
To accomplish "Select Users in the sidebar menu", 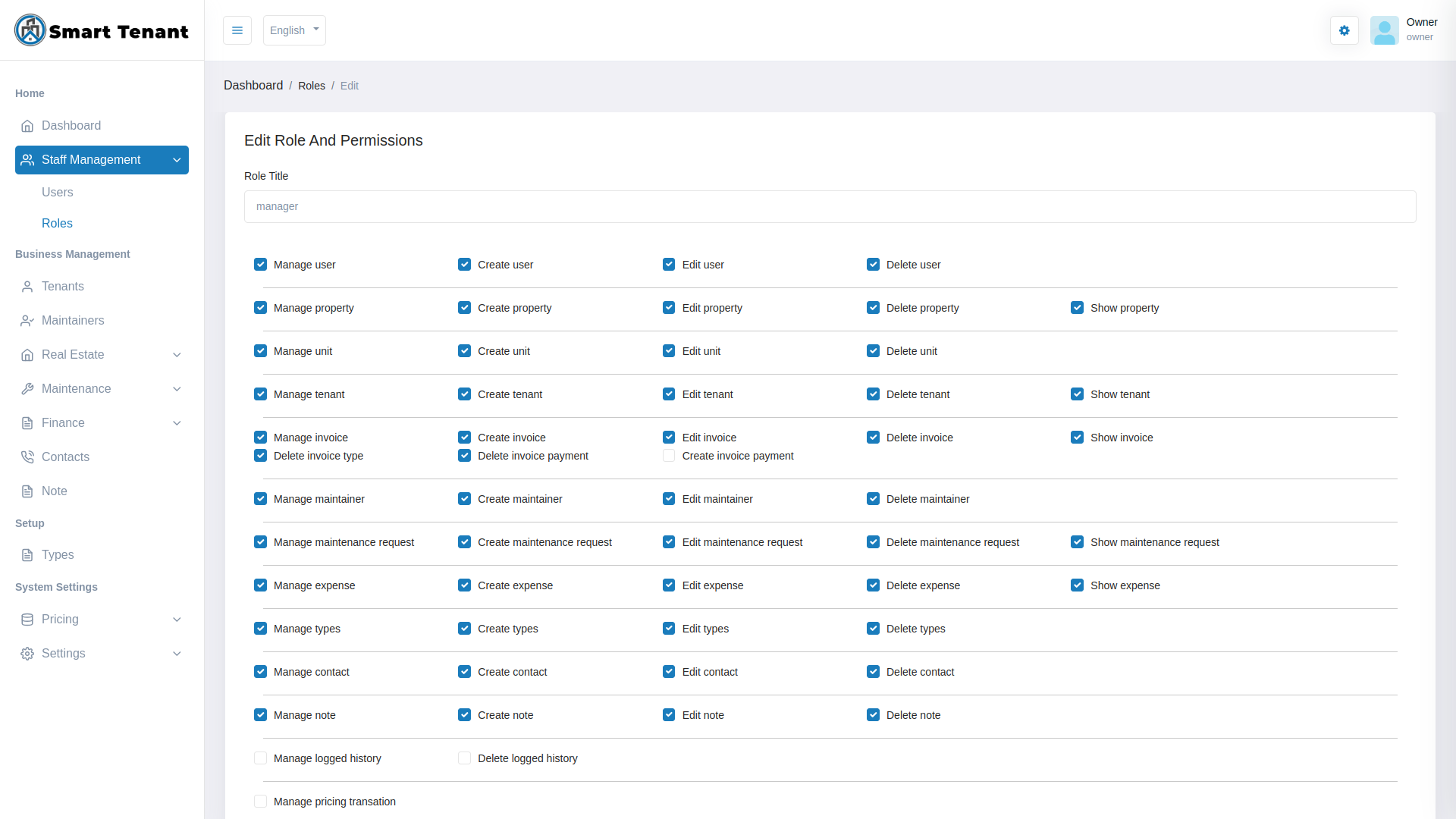I will tap(58, 192).
